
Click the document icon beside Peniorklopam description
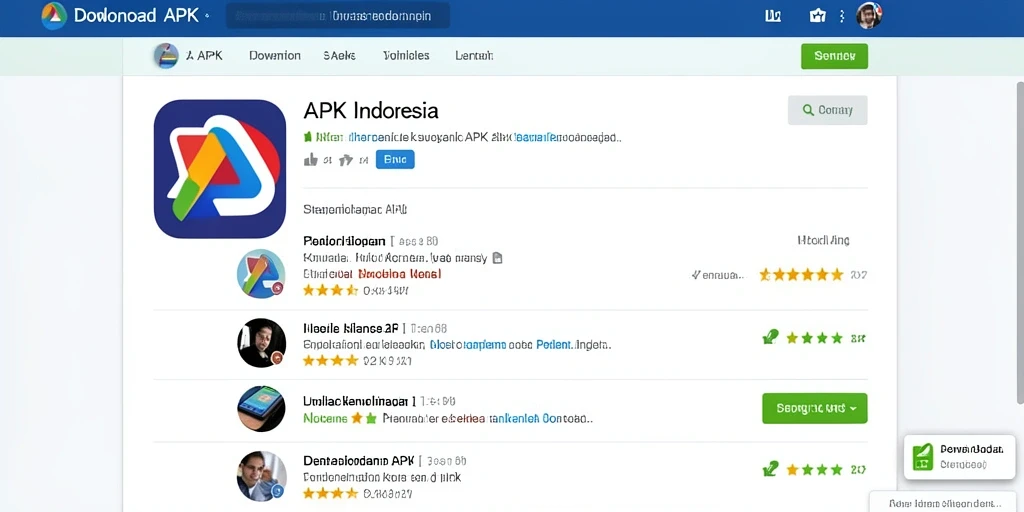click(498, 258)
